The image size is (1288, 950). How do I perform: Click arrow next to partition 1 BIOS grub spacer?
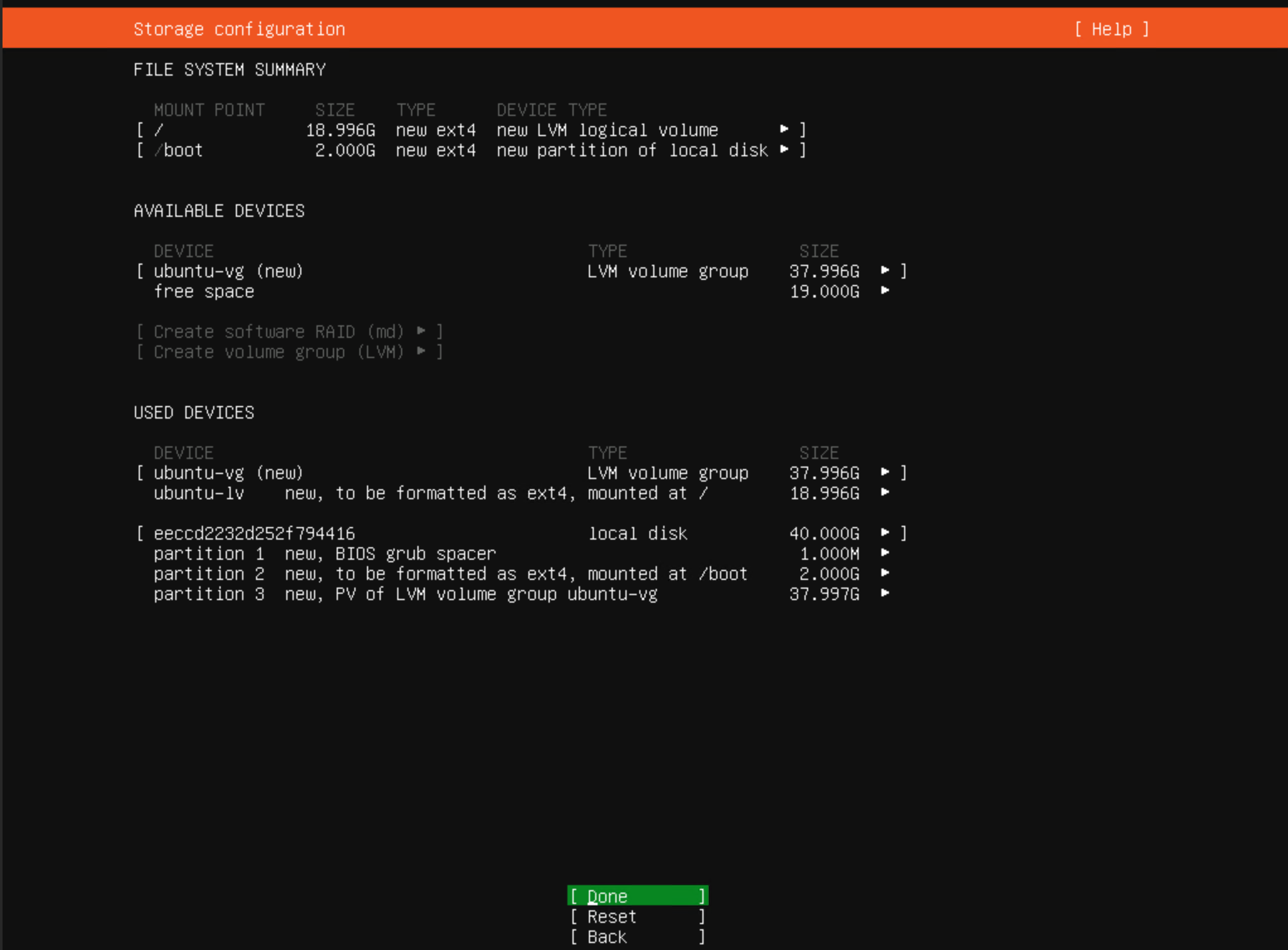[885, 553]
